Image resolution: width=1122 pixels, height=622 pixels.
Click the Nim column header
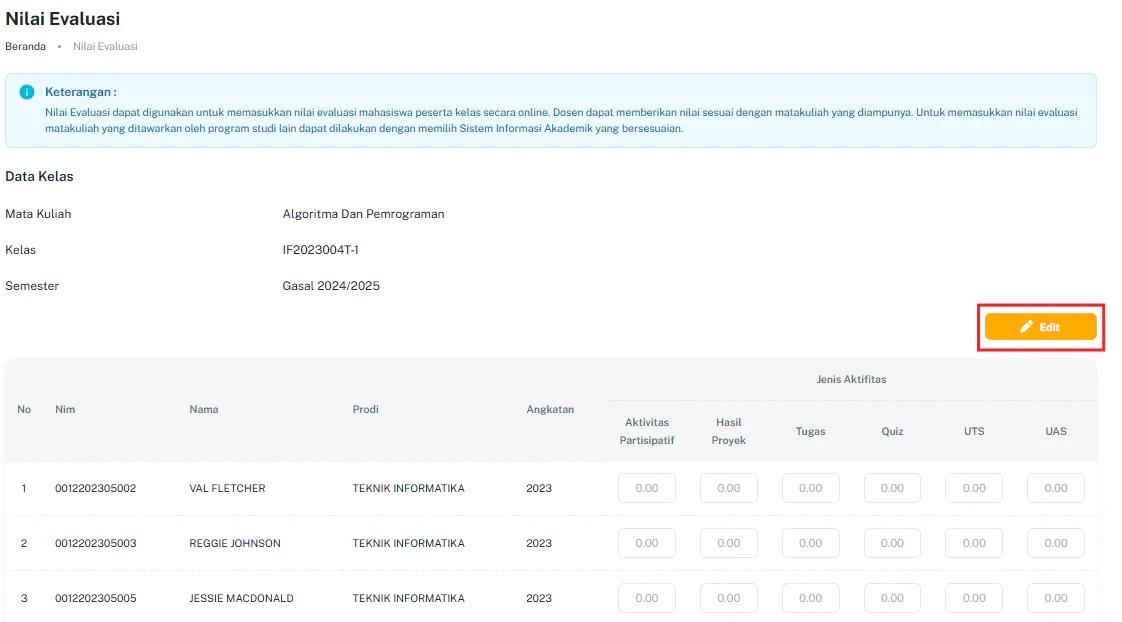pyautogui.click(x=65, y=409)
